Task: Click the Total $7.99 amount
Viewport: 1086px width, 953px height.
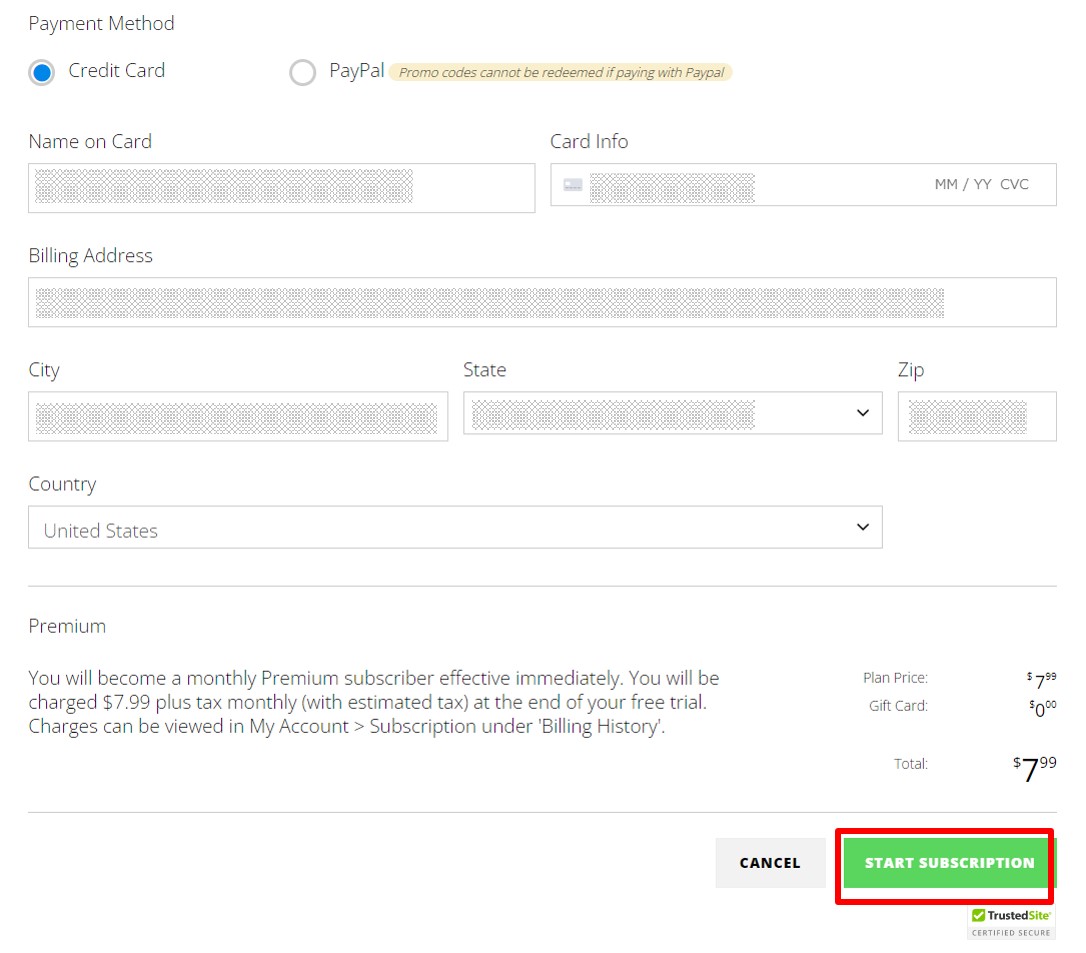Action: [x=1035, y=767]
